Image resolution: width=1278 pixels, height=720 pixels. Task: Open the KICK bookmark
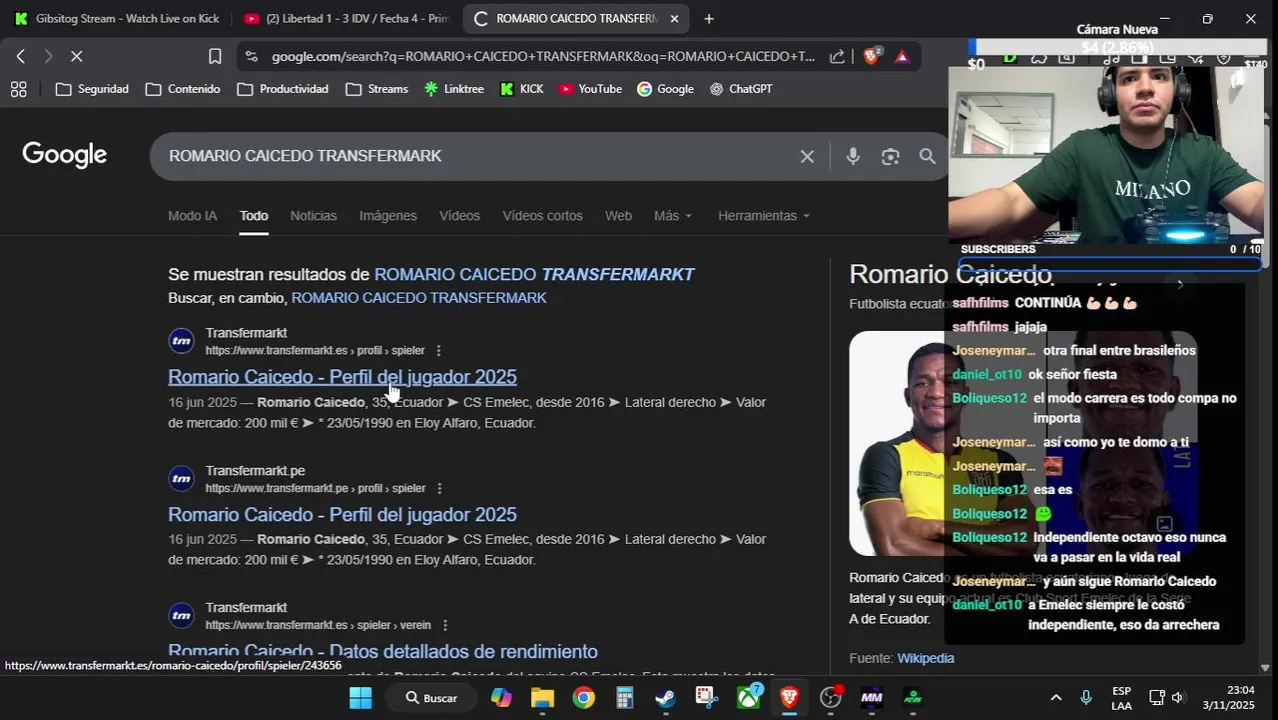(x=521, y=89)
